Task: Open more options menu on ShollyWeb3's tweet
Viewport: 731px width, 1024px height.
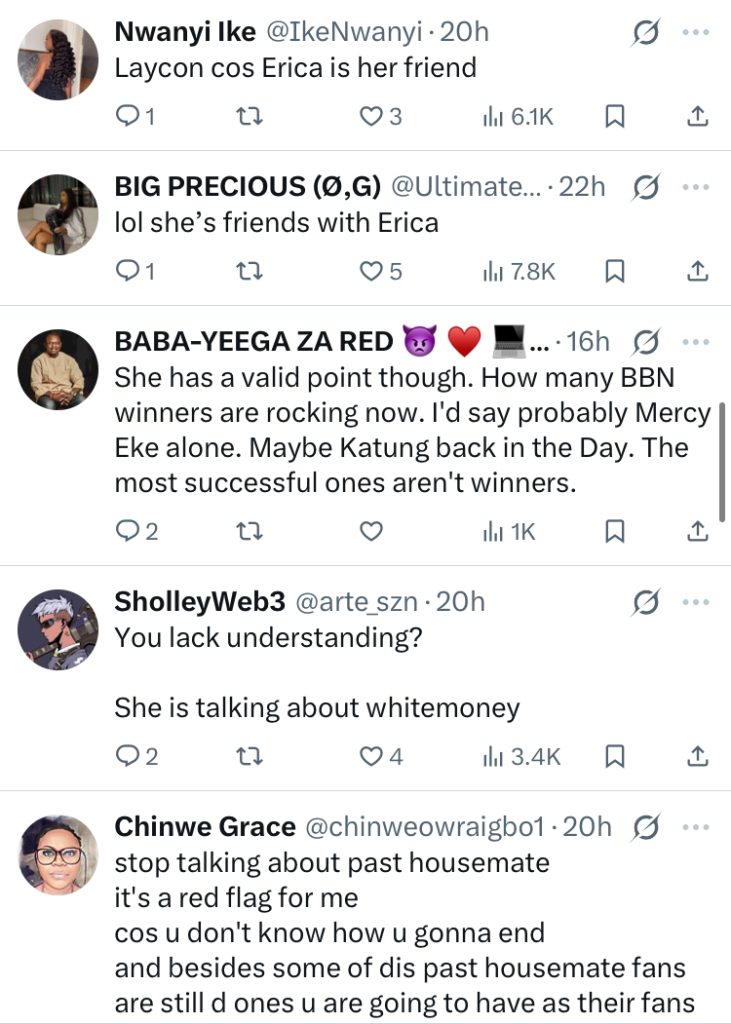Action: (695, 602)
